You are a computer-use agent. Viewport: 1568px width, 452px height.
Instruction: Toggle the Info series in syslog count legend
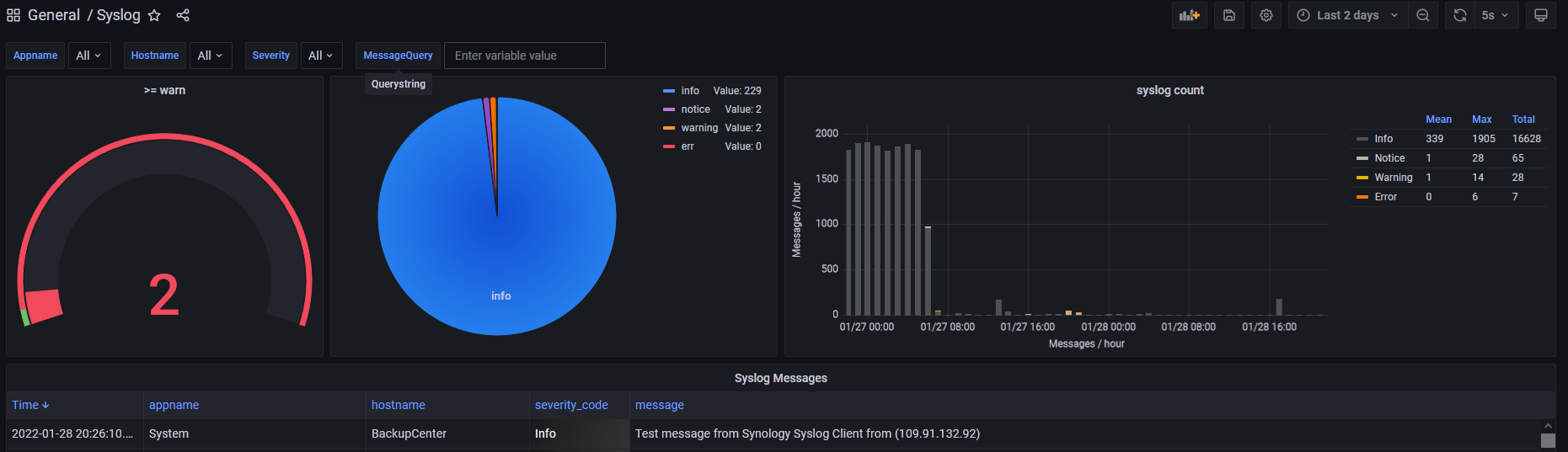click(x=1383, y=139)
